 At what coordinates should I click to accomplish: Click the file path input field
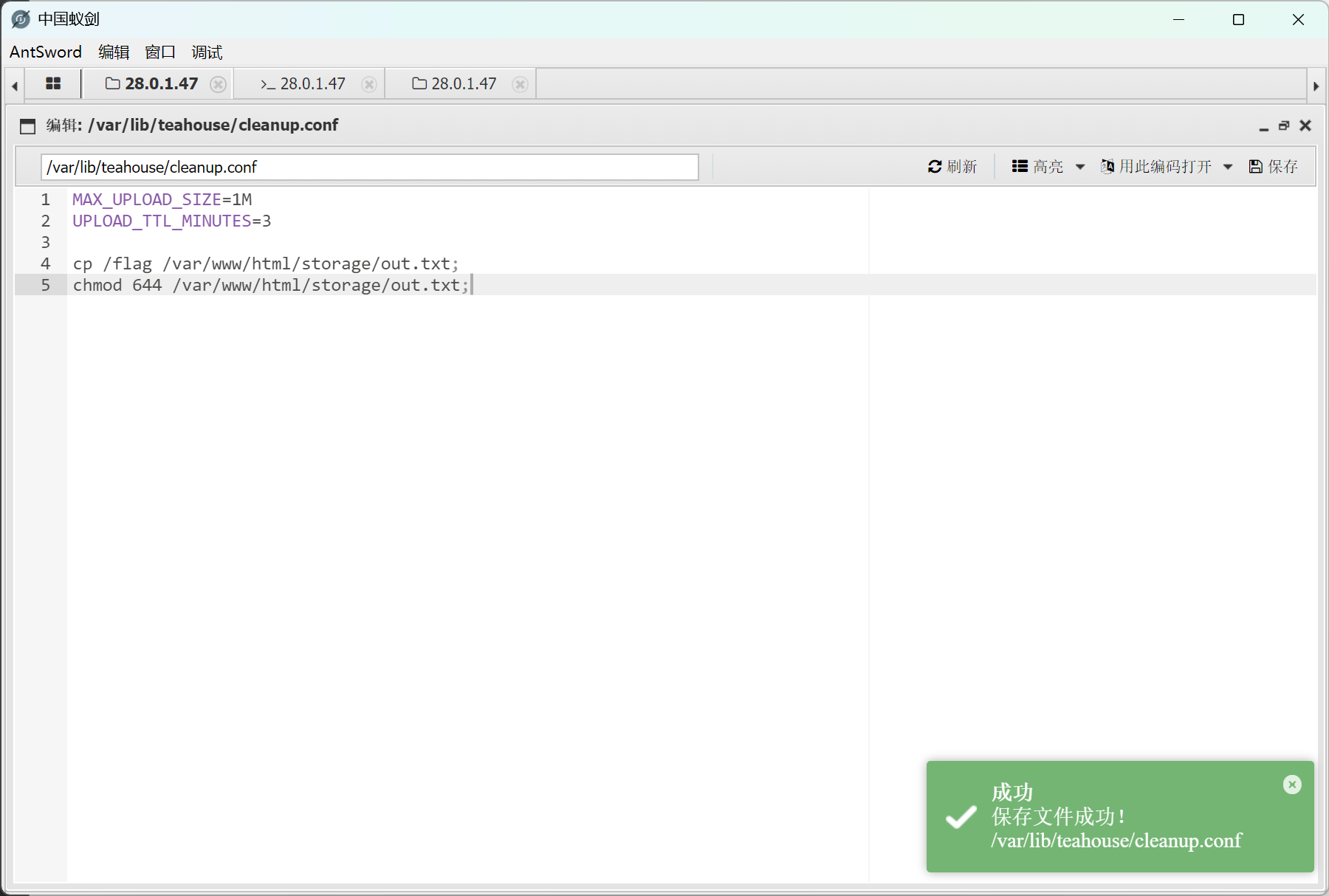370,167
